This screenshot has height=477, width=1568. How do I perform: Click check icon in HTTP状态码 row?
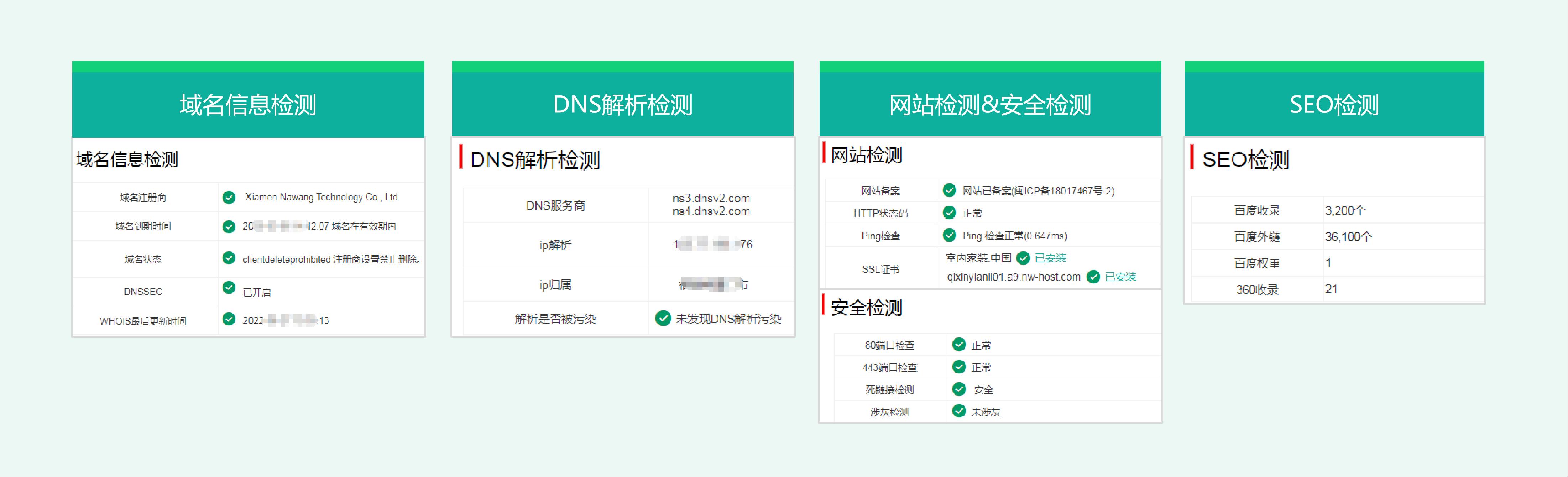click(x=949, y=213)
